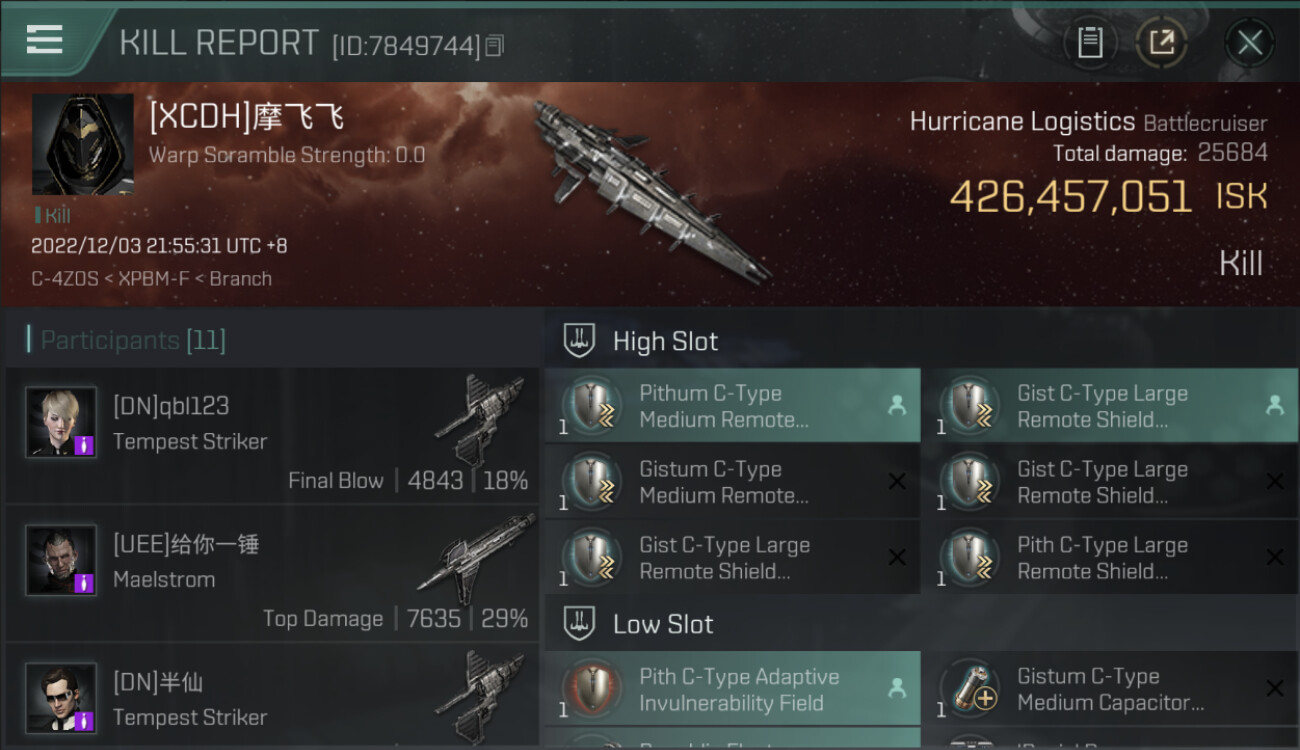Click the X mark on the lower-left Gist C-Type Large row
1300x750 pixels.
coord(897,558)
